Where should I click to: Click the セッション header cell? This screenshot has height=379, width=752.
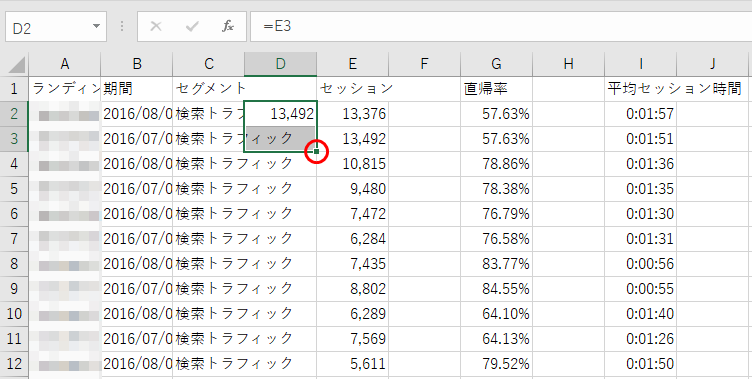point(352,89)
